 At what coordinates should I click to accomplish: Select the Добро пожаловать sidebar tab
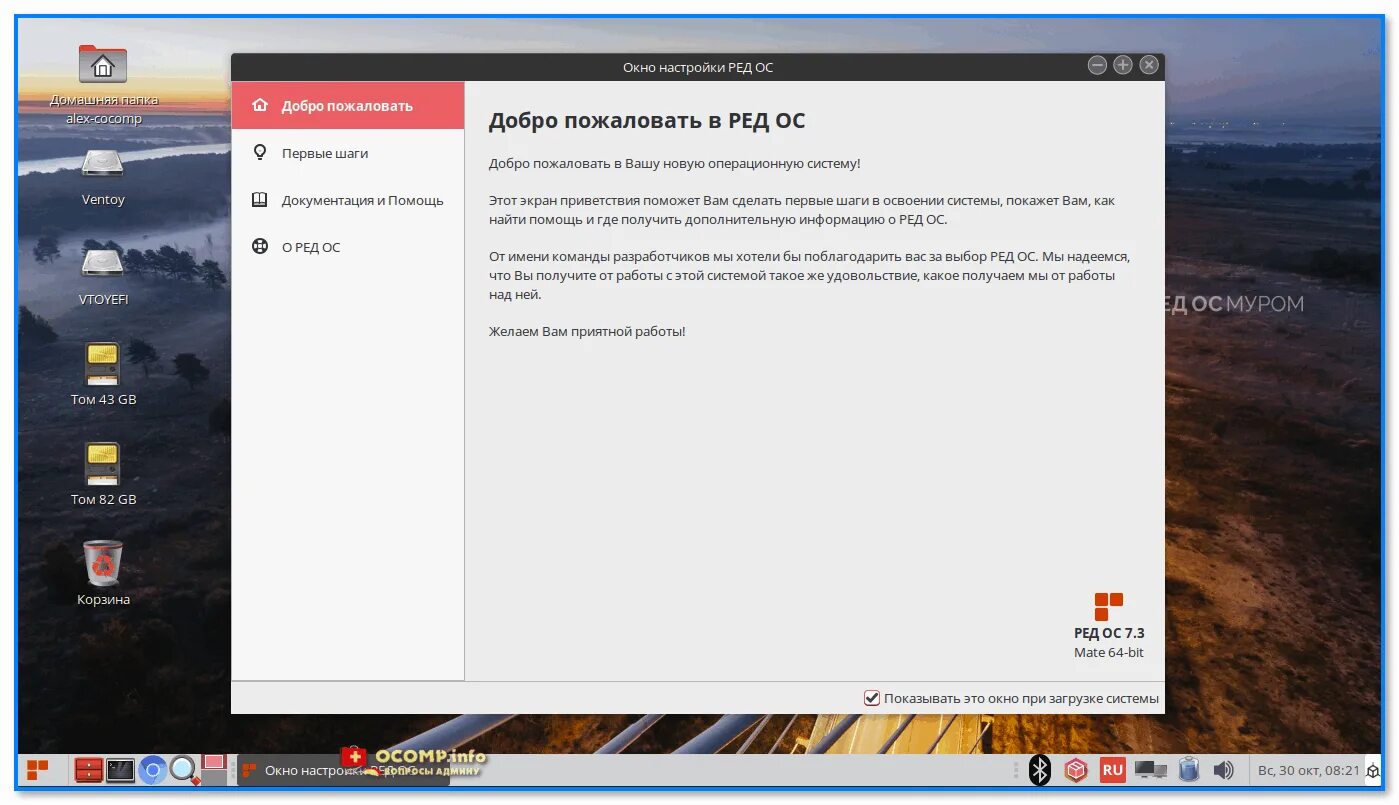[x=348, y=106]
